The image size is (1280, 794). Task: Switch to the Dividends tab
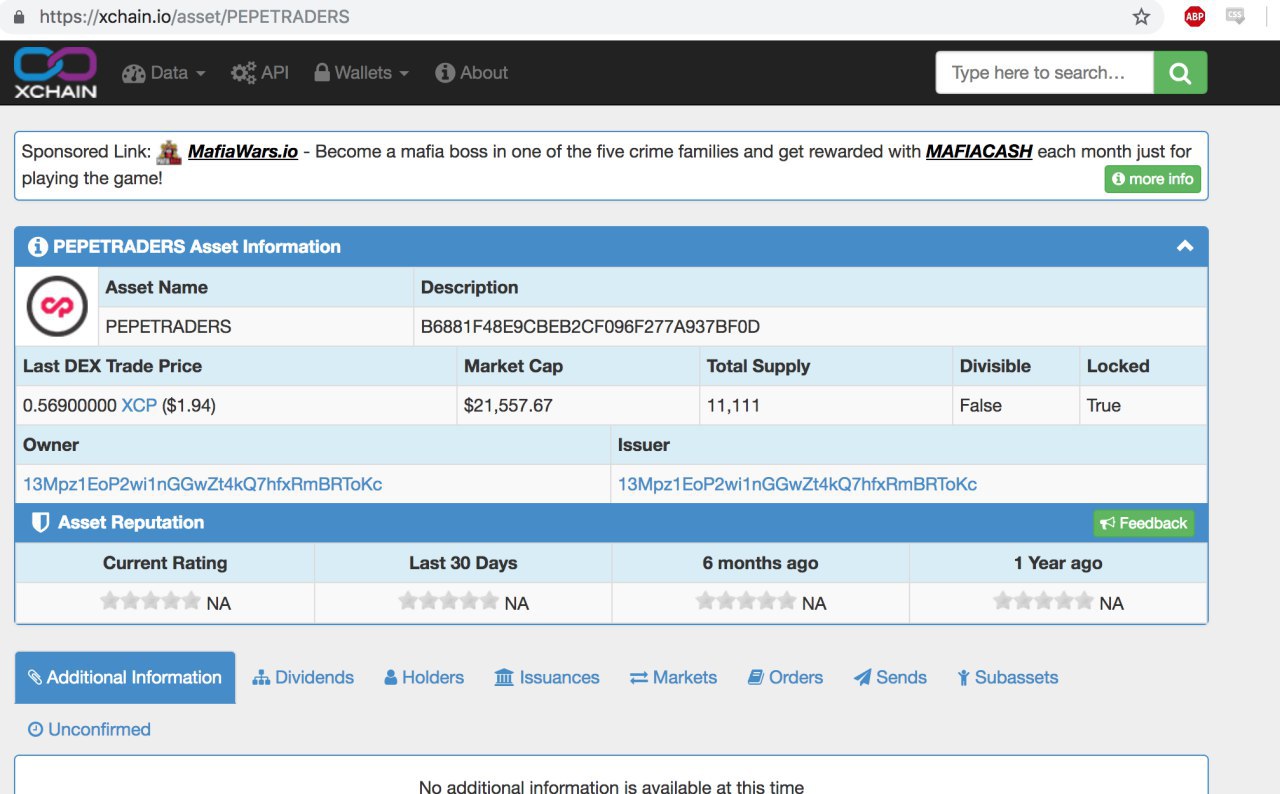[x=303, y=678]
